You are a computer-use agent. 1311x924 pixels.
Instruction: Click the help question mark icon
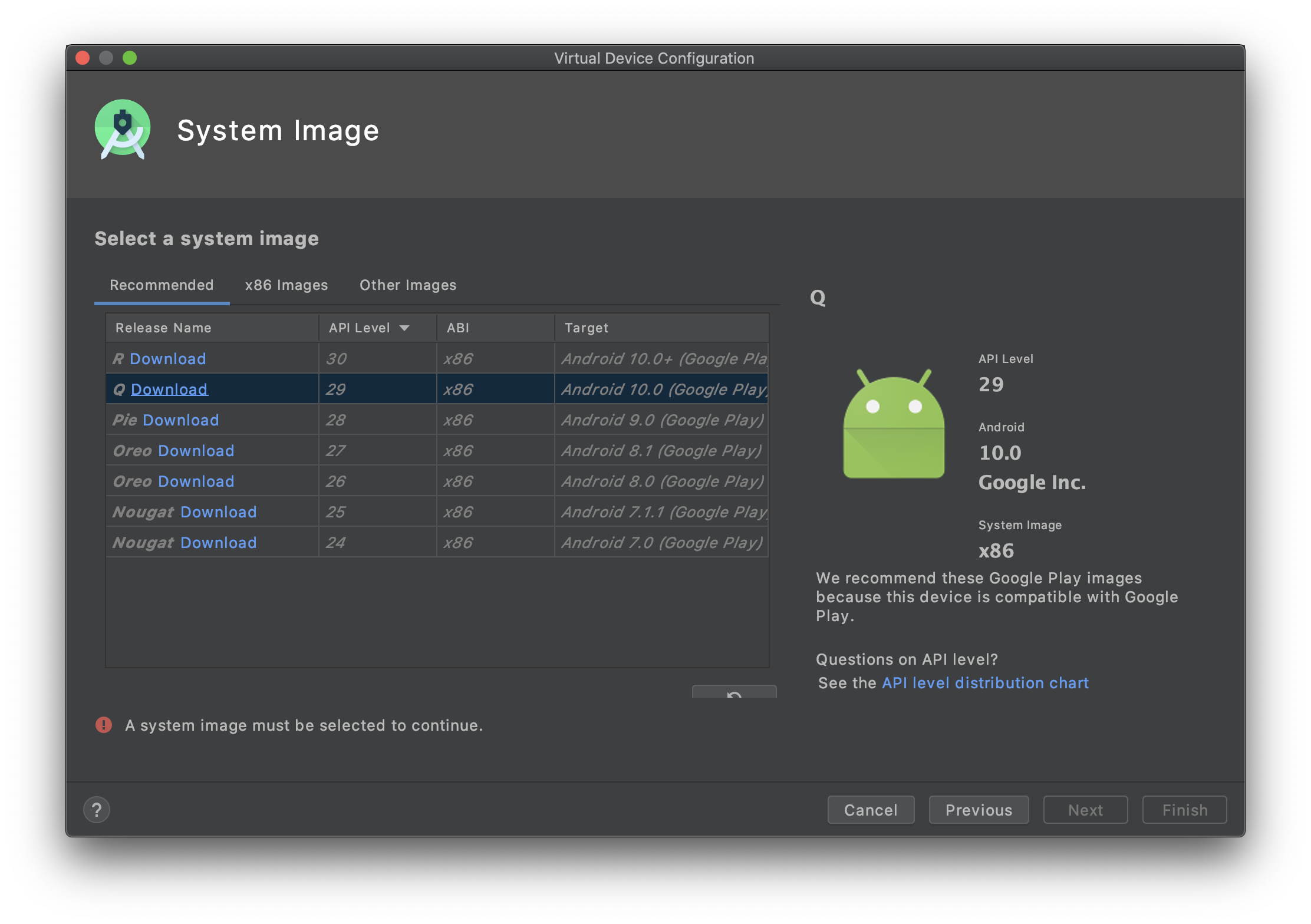coord(97,810)
